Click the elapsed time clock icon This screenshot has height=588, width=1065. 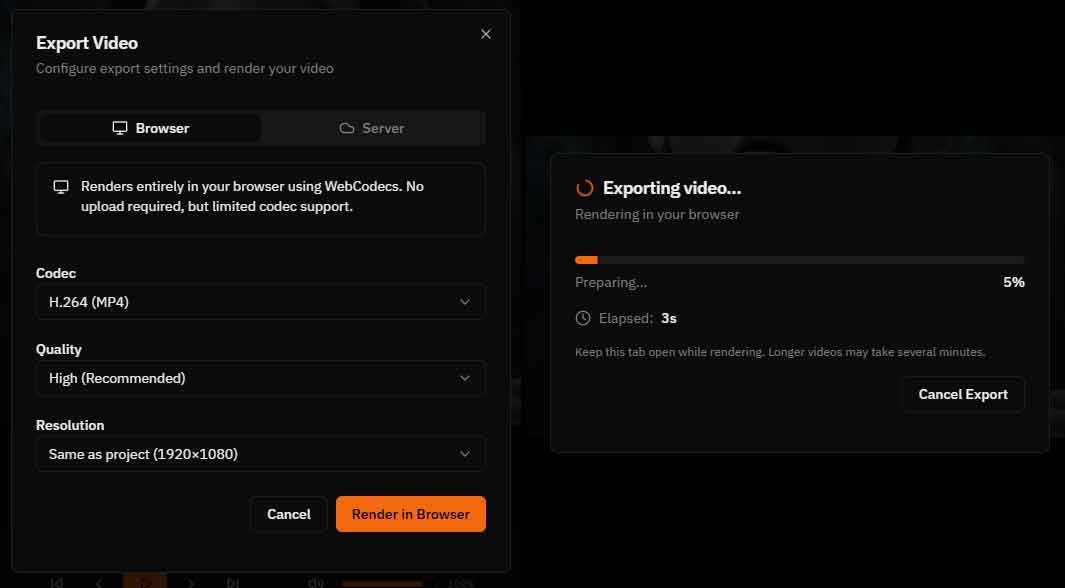[x=583, y=318]
